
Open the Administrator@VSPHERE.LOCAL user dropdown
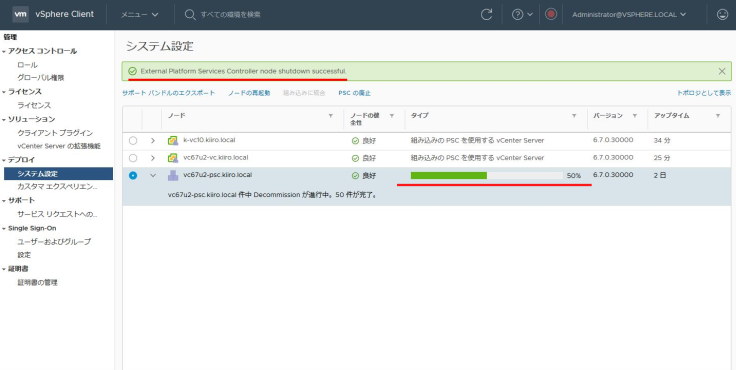pos(629,15)
